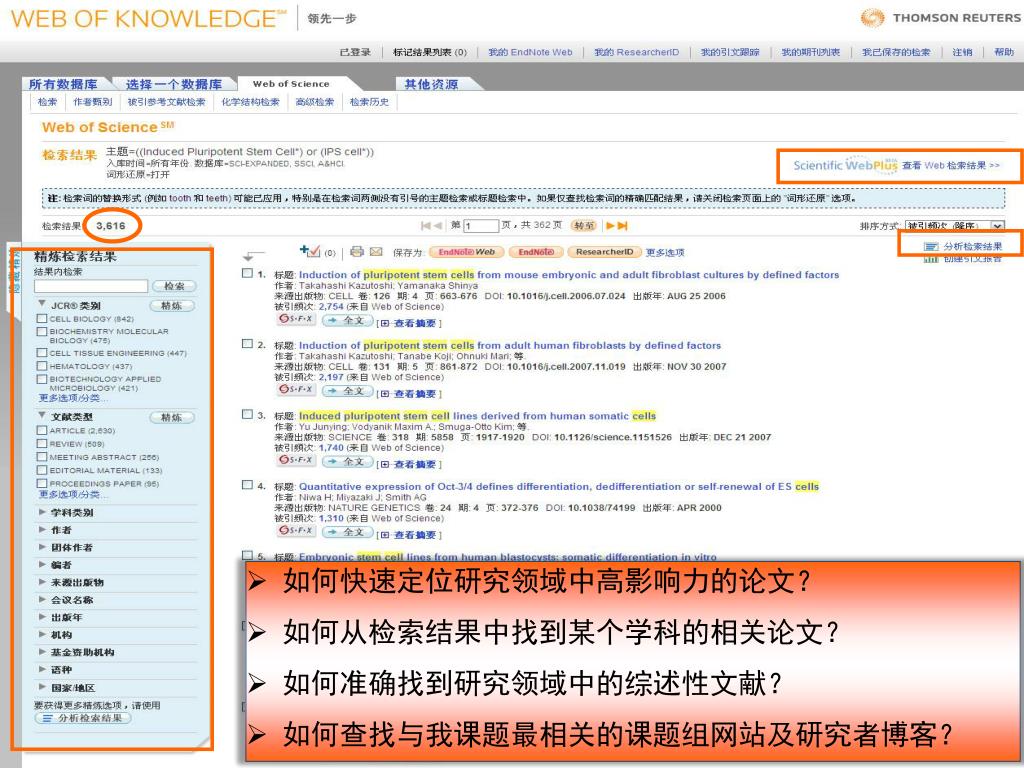The image size is (1024, 768).
Task: Add marked records with plus-check icon
Action: pyautogui.click(x=310, y=251)
